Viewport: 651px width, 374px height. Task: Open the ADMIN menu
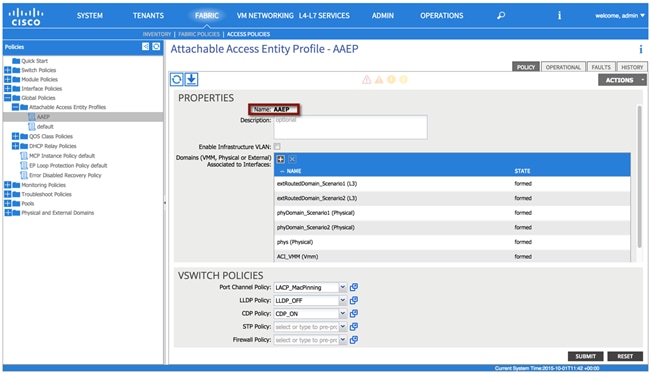click(383, 16)
